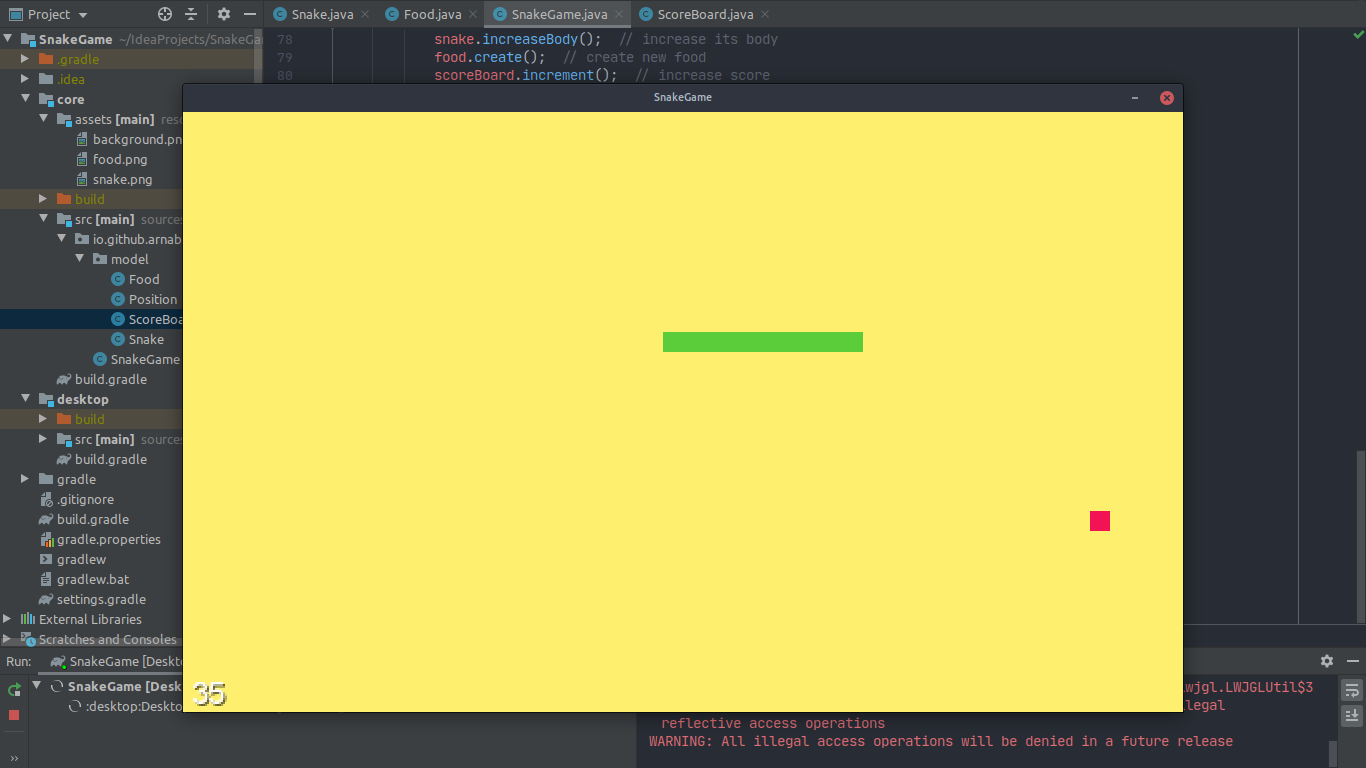
Task: Close the ScoreBoard.java tab
Action: (765, 14)
